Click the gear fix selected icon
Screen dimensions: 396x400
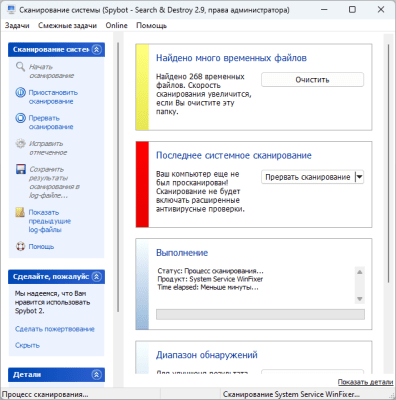point(20,144)
